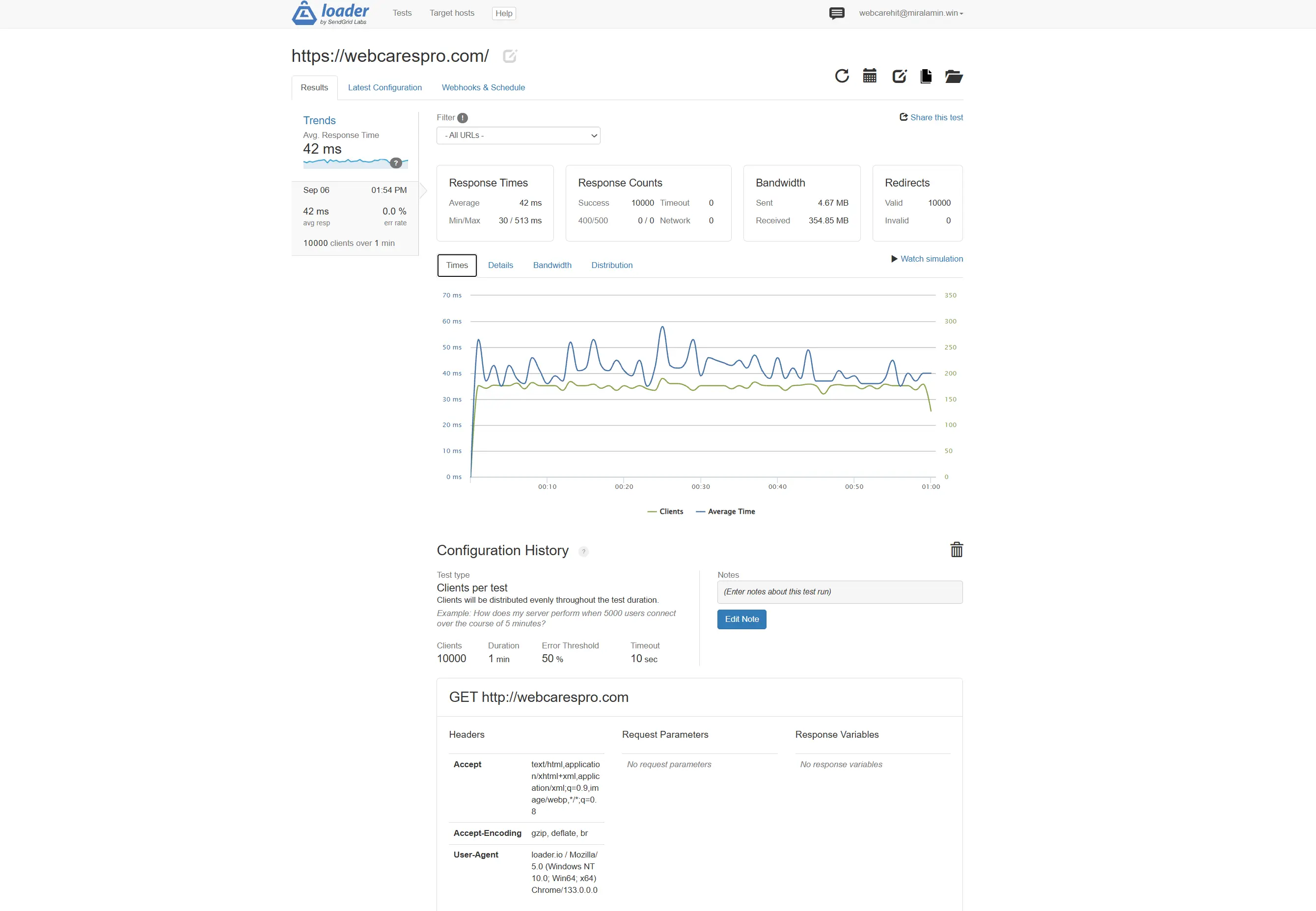Open the Tests nav link
The width and height of the screenshot is (1316, 911).
tap(402, 13)
